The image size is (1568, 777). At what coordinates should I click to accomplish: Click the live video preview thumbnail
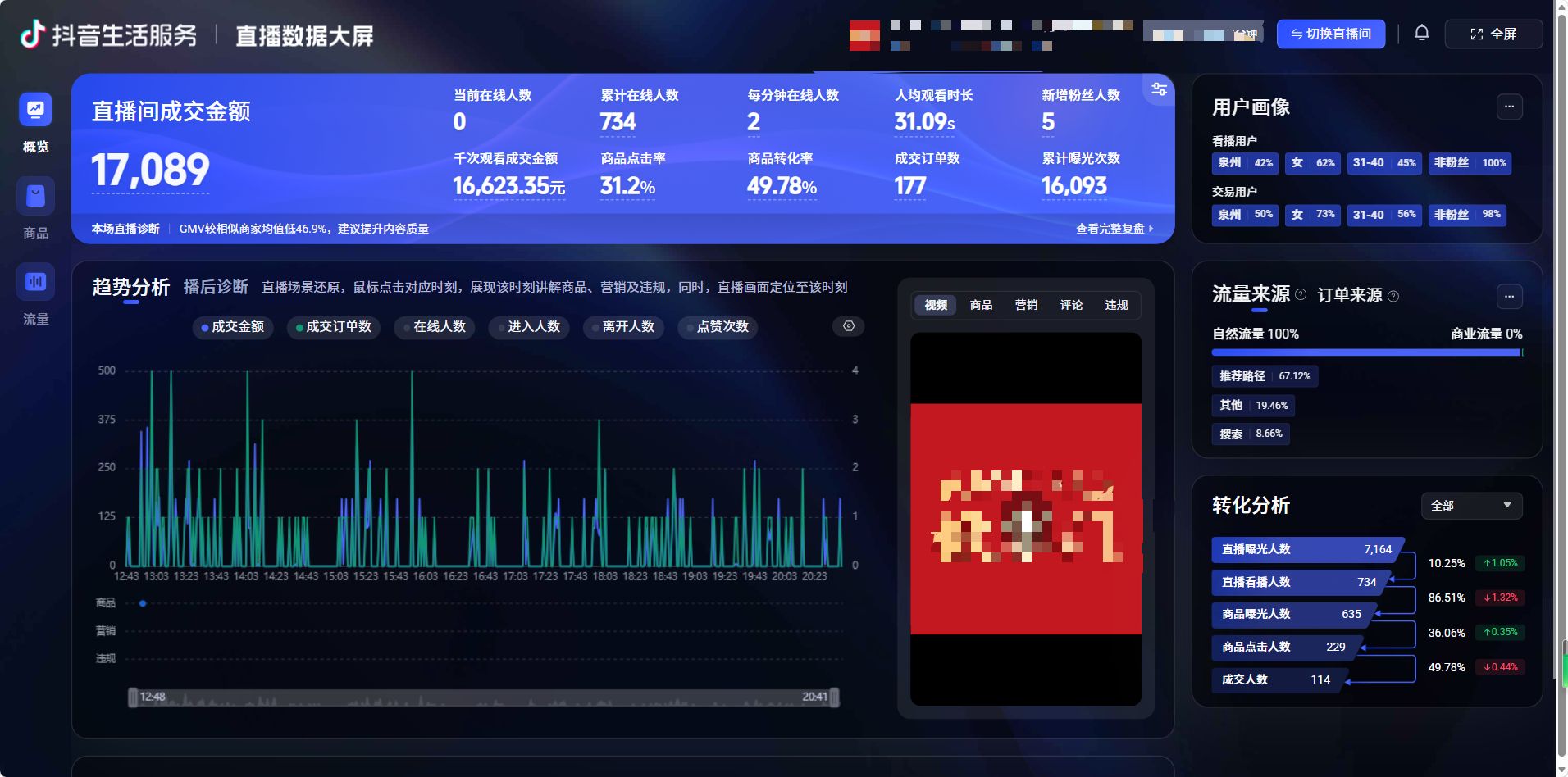point(1026,519)
